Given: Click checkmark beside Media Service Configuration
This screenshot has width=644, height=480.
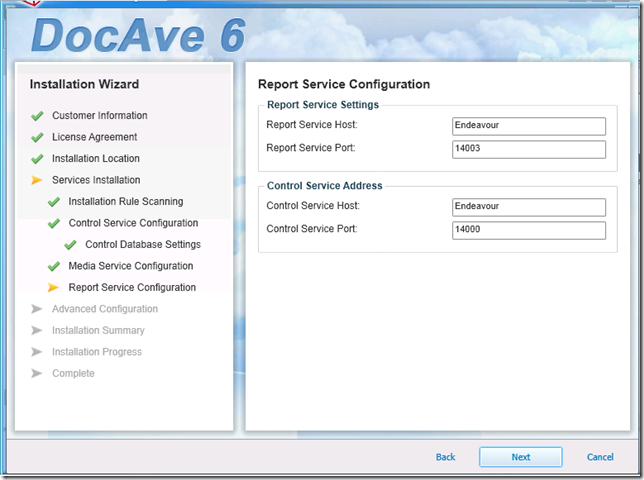Looking at the screenshot, I should pyautogui.click(x=53, y=266).
